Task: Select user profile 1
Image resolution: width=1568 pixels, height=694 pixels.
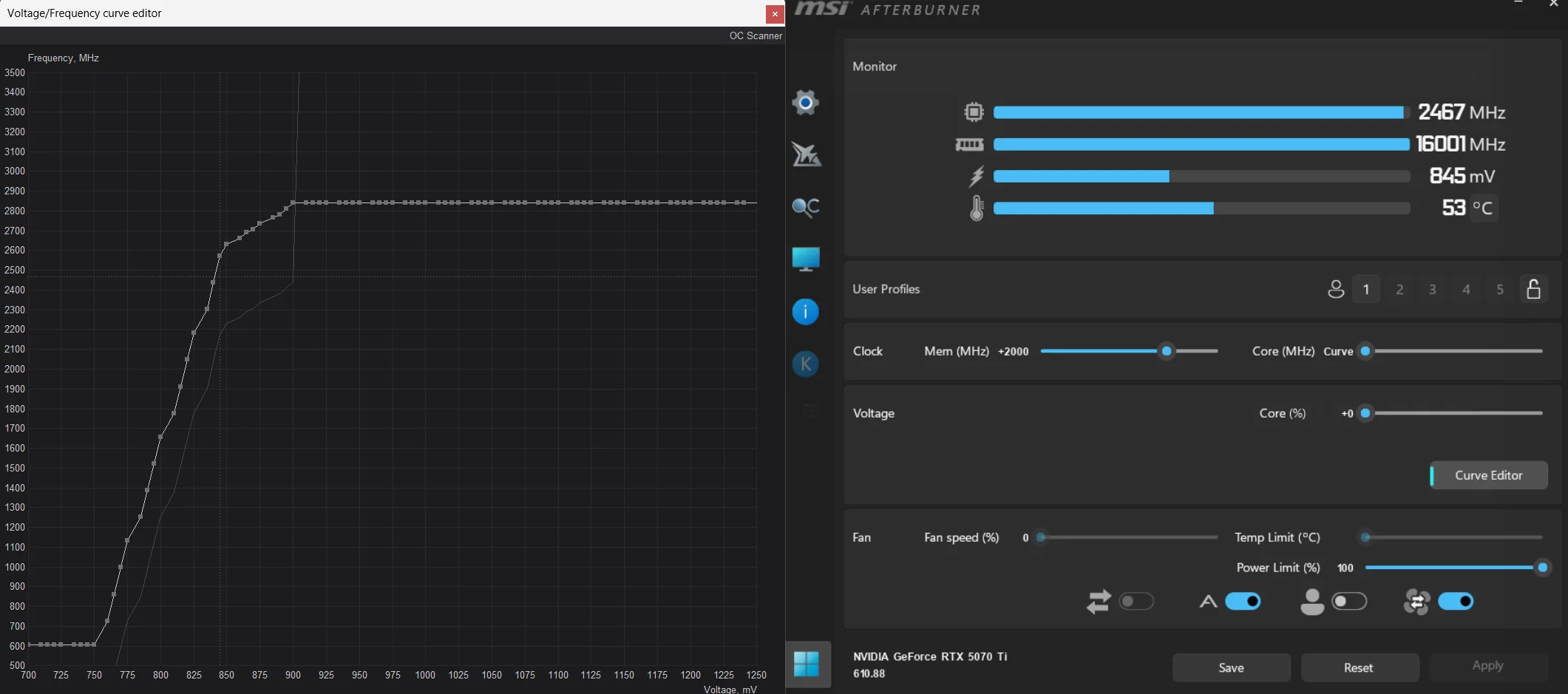Action: [1366, 289]
